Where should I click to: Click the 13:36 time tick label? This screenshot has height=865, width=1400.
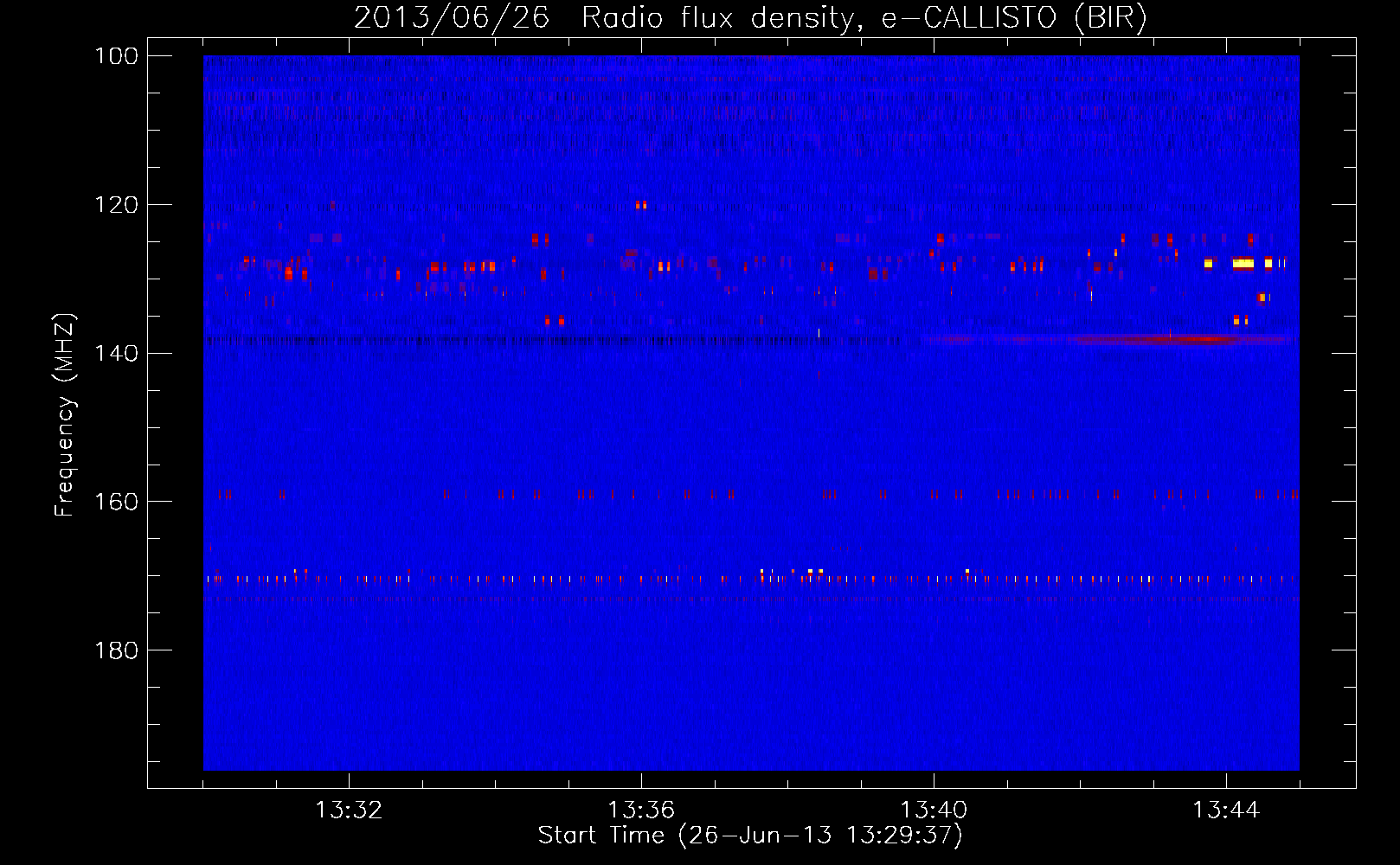[641, 811]
